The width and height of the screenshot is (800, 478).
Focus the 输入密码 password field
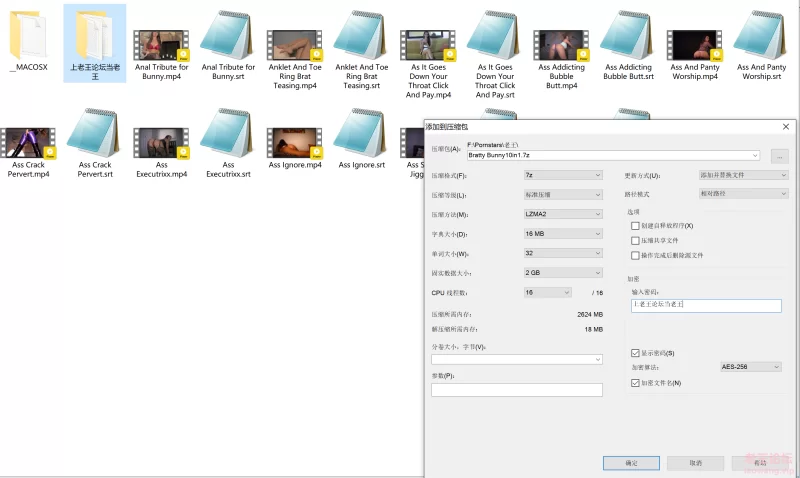[x=706, y=305]
